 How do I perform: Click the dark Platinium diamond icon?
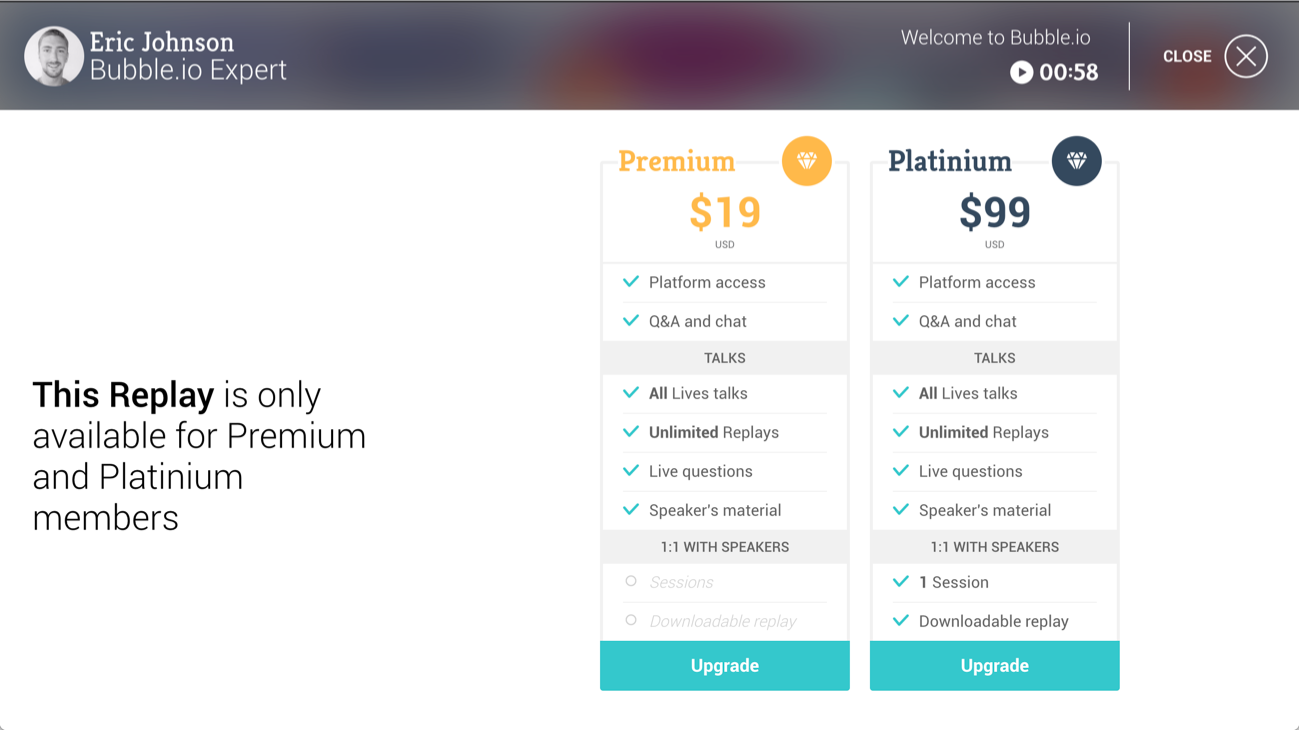point(1076,161)
